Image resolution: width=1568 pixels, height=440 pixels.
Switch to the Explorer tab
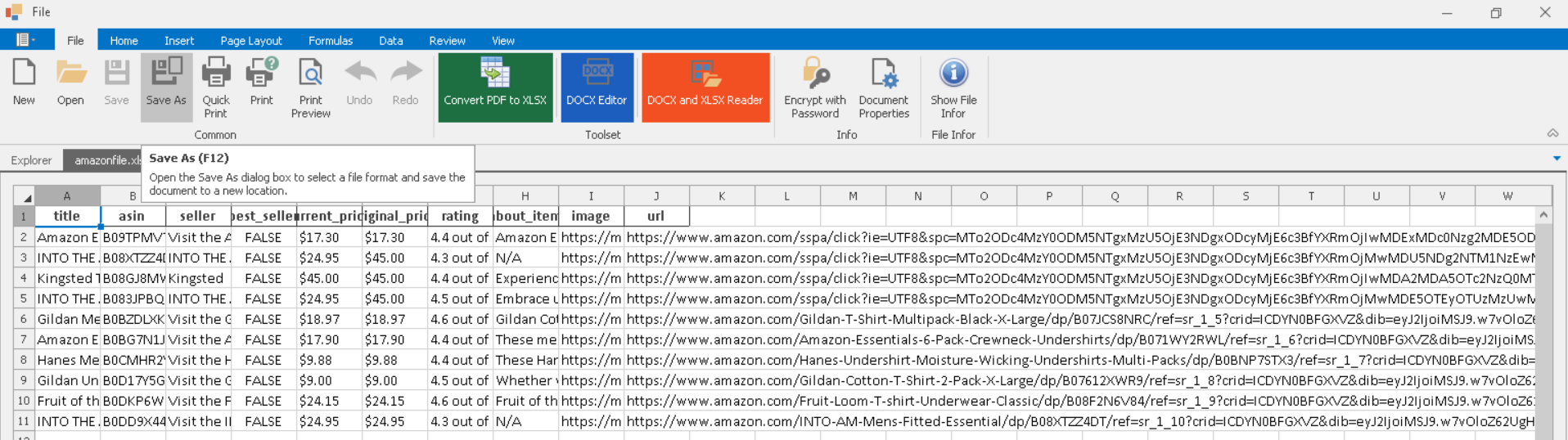click(31, 159)
